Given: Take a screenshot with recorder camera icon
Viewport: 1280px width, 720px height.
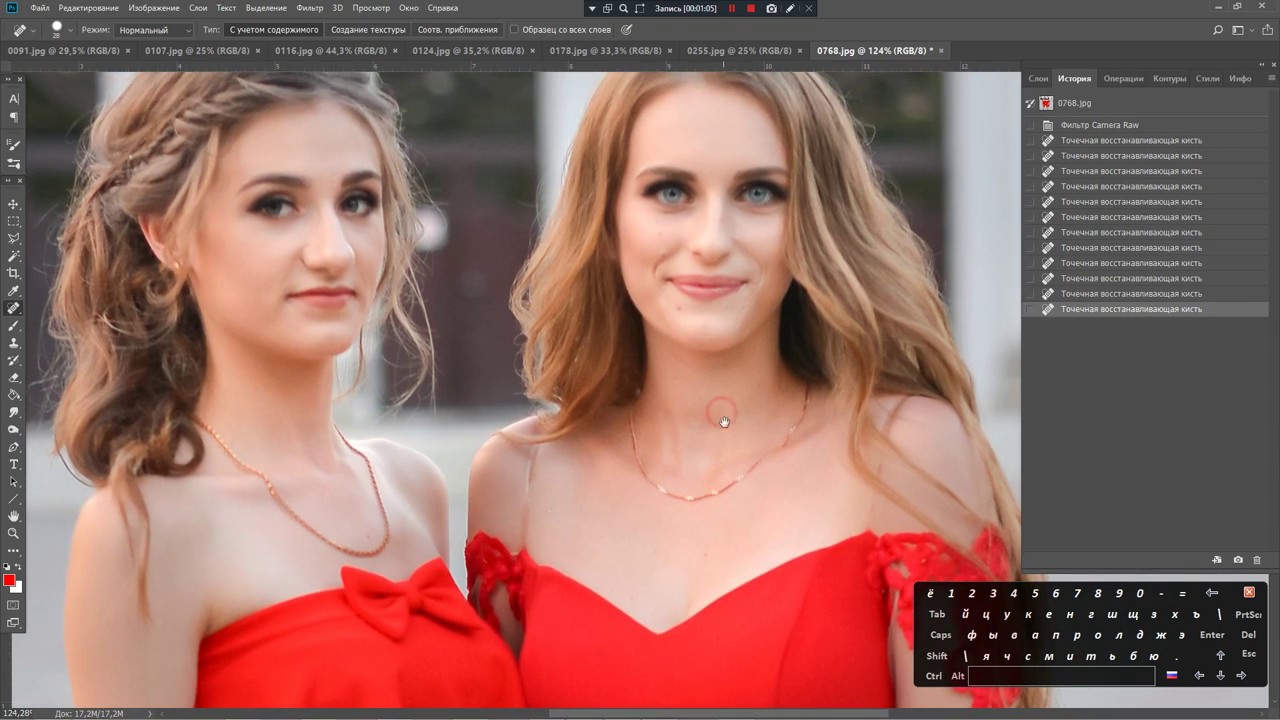Looking at the screenshot, I should (771, 8).
